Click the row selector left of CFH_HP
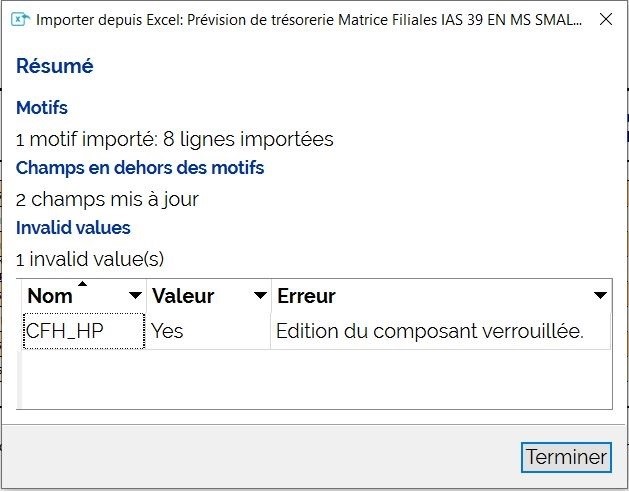Viewport: 629px width, 492px height. coord(19,331)
